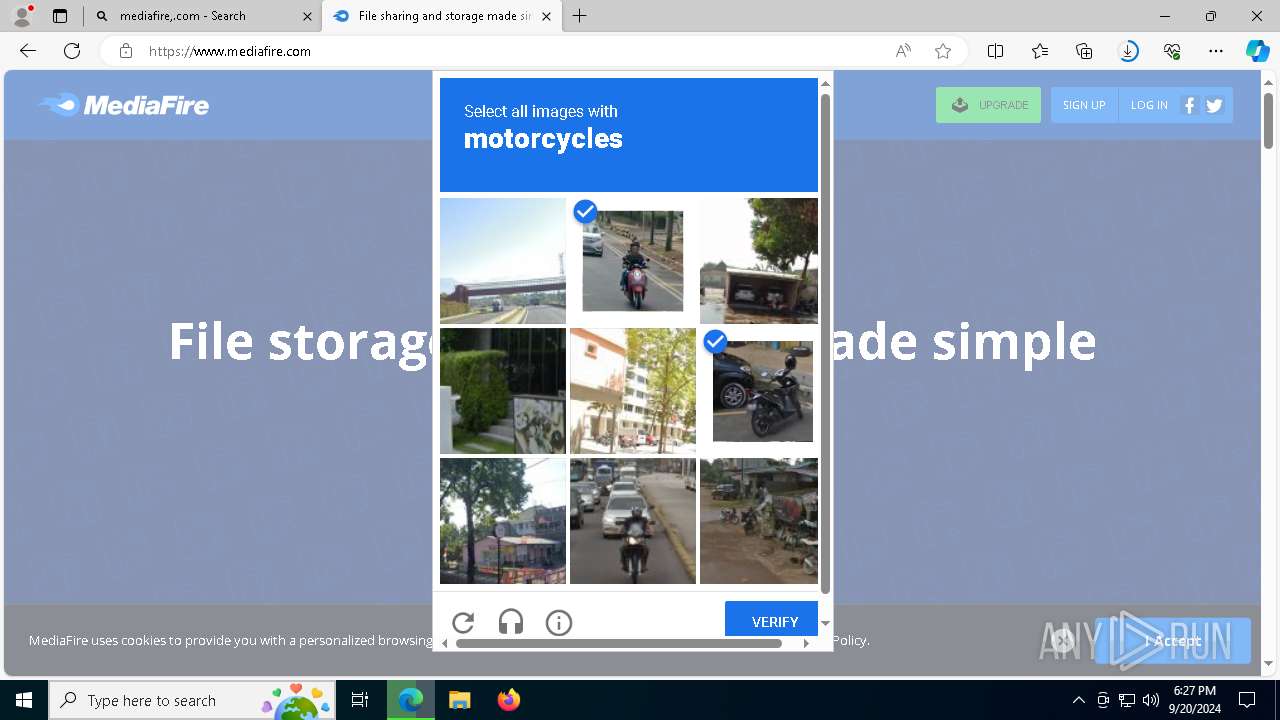Accept the cookies notice
The height and width of the screenshot is (720, 1280).
click(1173, 641)
